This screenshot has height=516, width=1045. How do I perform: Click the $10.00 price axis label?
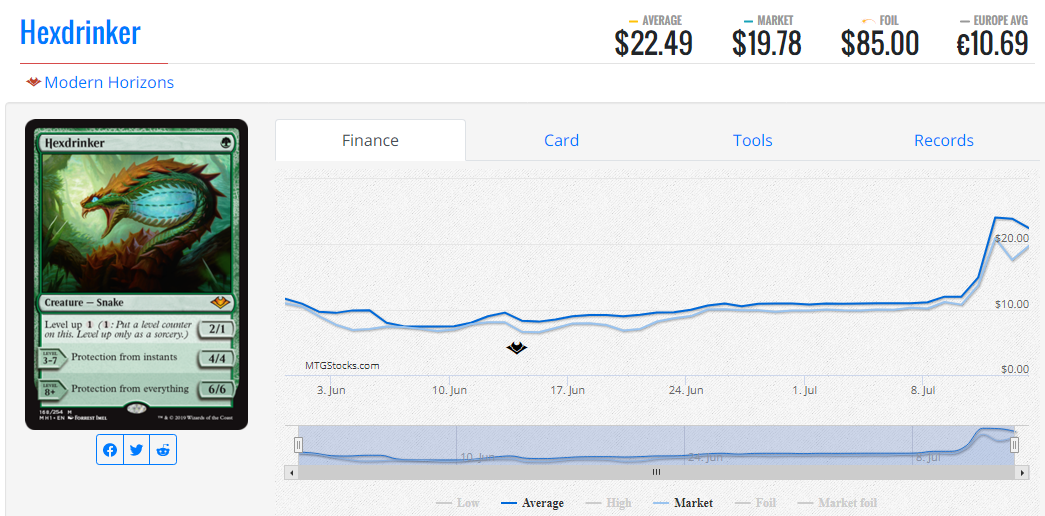(x=1012, y=304)
